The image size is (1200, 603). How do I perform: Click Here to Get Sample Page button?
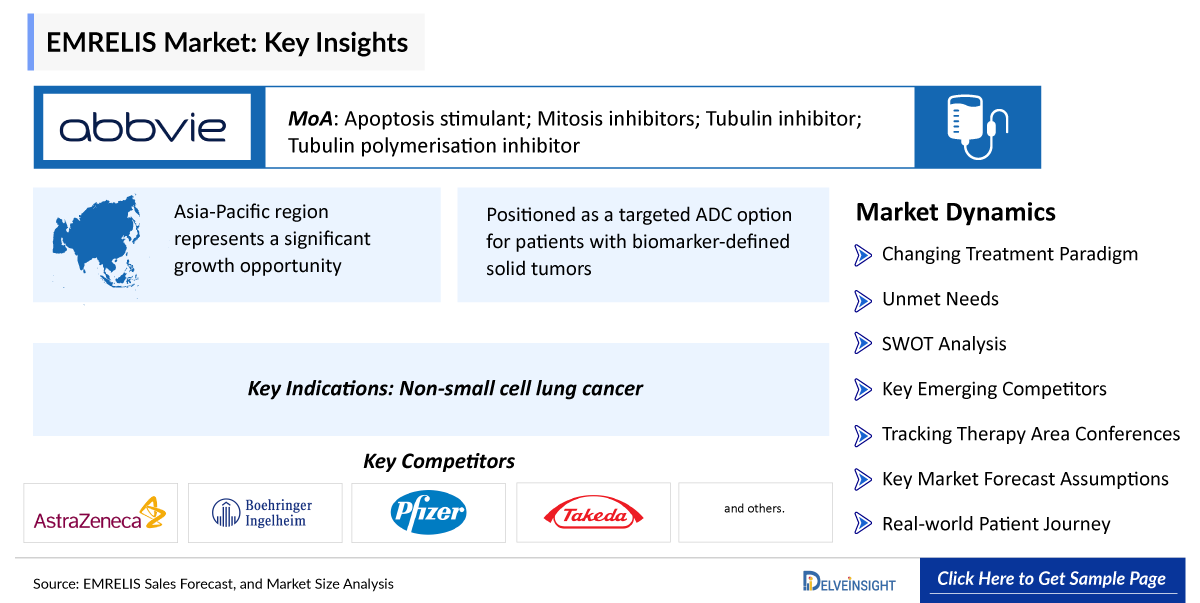click(1051, 580)
